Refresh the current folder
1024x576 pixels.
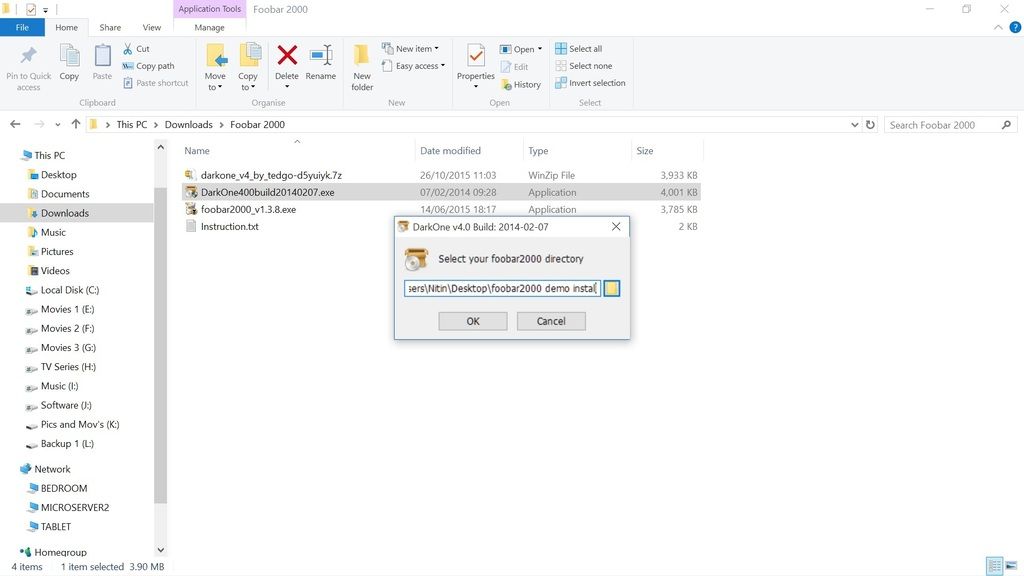tap(870, 125)
